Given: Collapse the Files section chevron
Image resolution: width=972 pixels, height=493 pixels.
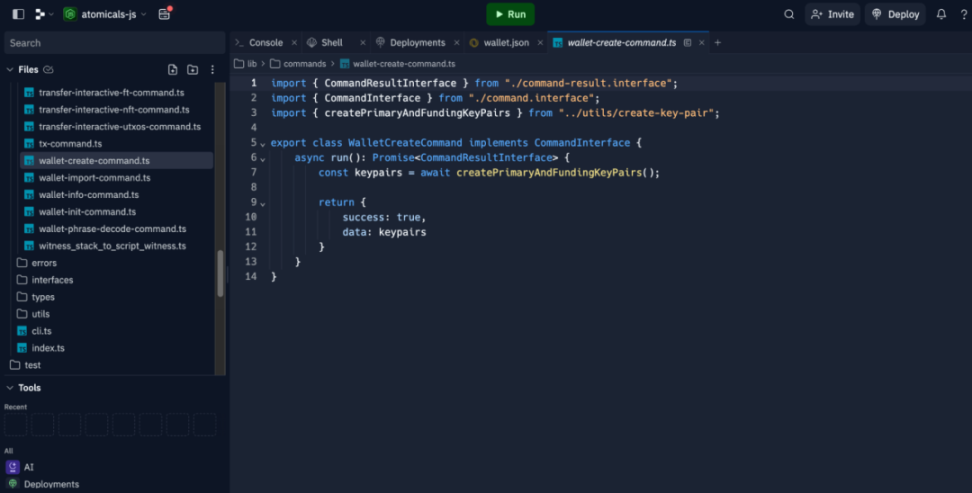Looking at the screenshot, I should pos(9,69).
